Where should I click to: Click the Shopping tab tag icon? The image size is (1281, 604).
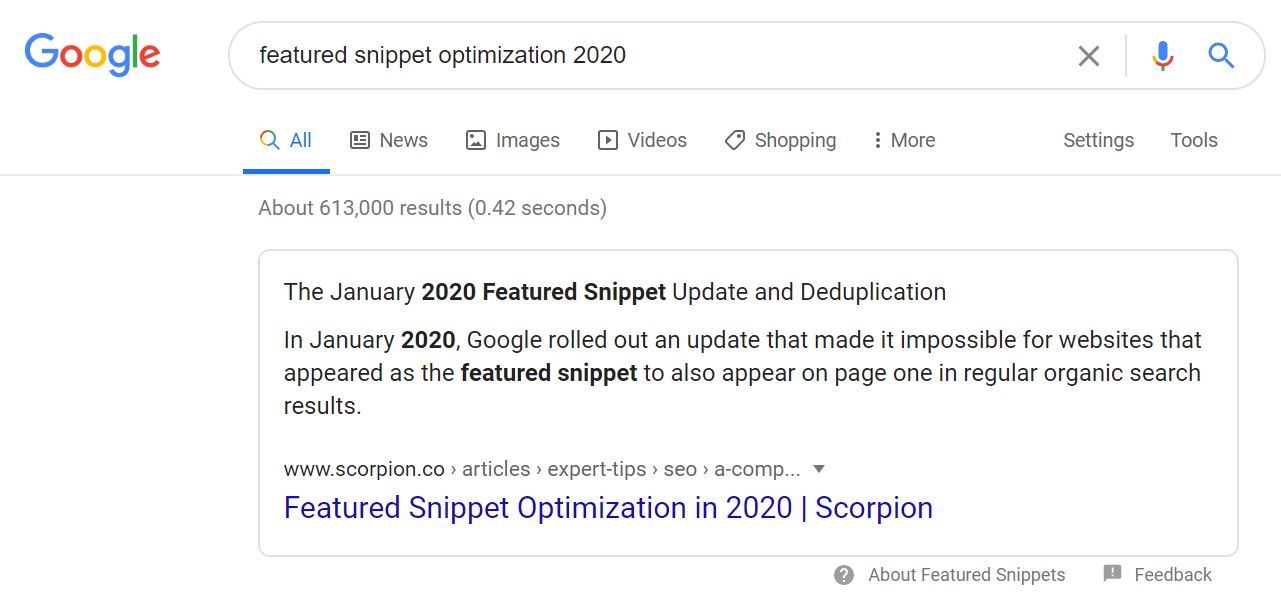(735, 140)
